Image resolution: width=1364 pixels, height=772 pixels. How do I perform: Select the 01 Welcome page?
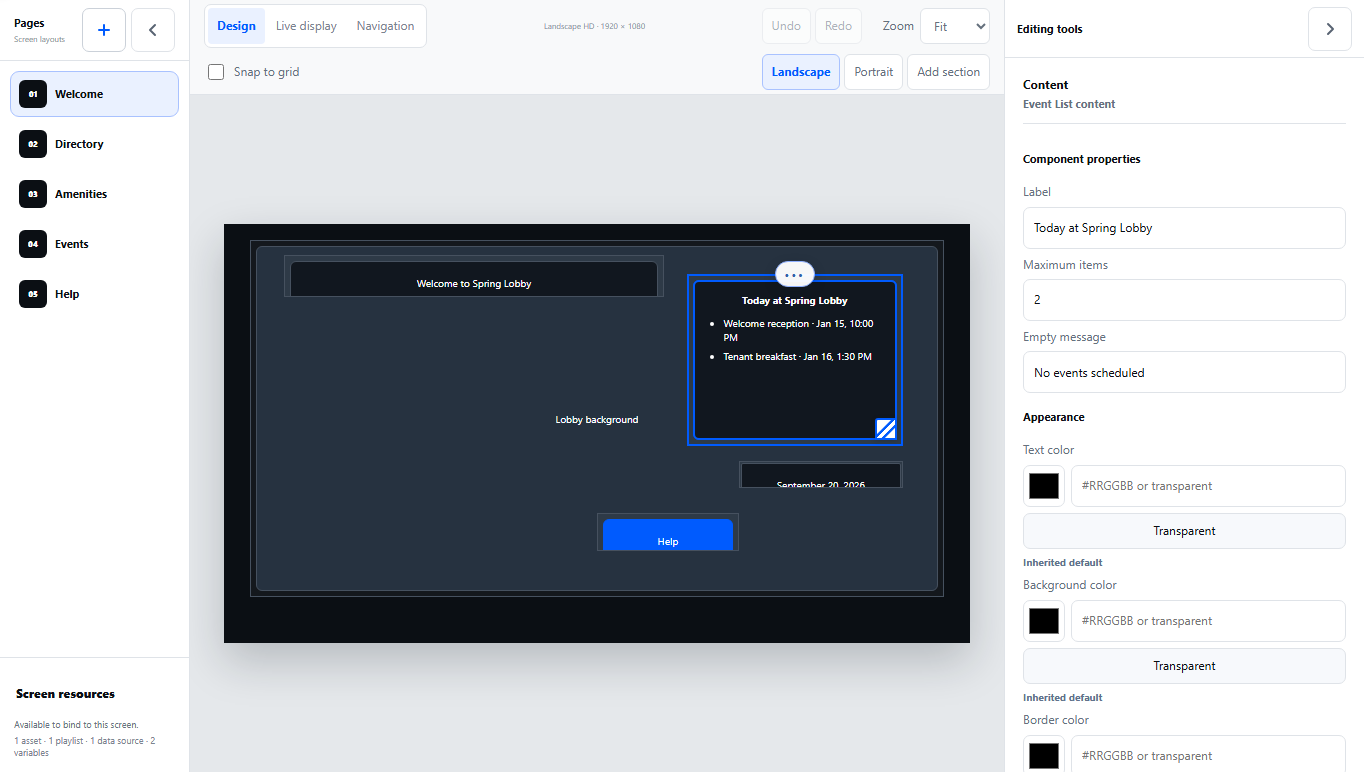(94, 94)
